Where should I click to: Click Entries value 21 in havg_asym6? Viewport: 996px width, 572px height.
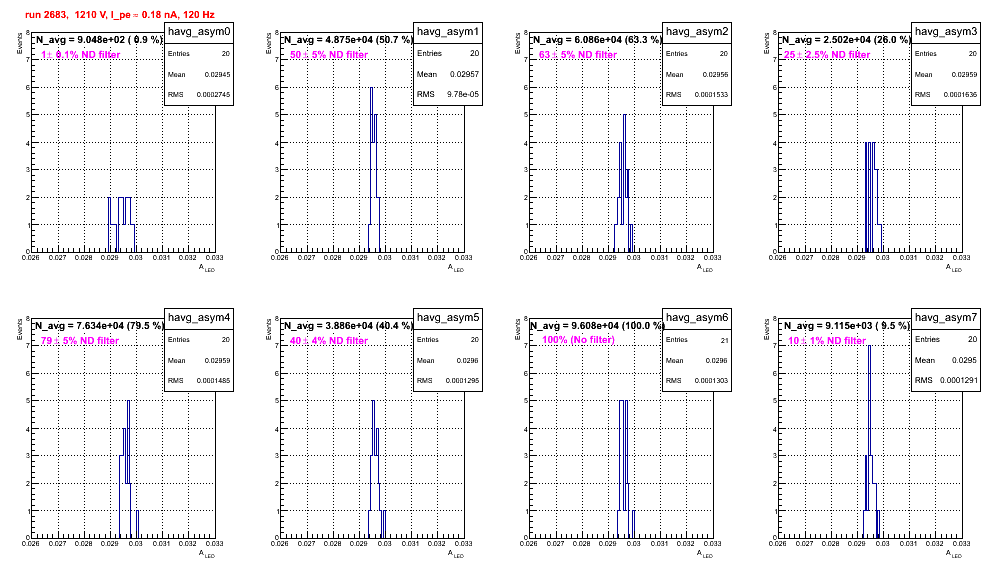[x=724, y=340]
